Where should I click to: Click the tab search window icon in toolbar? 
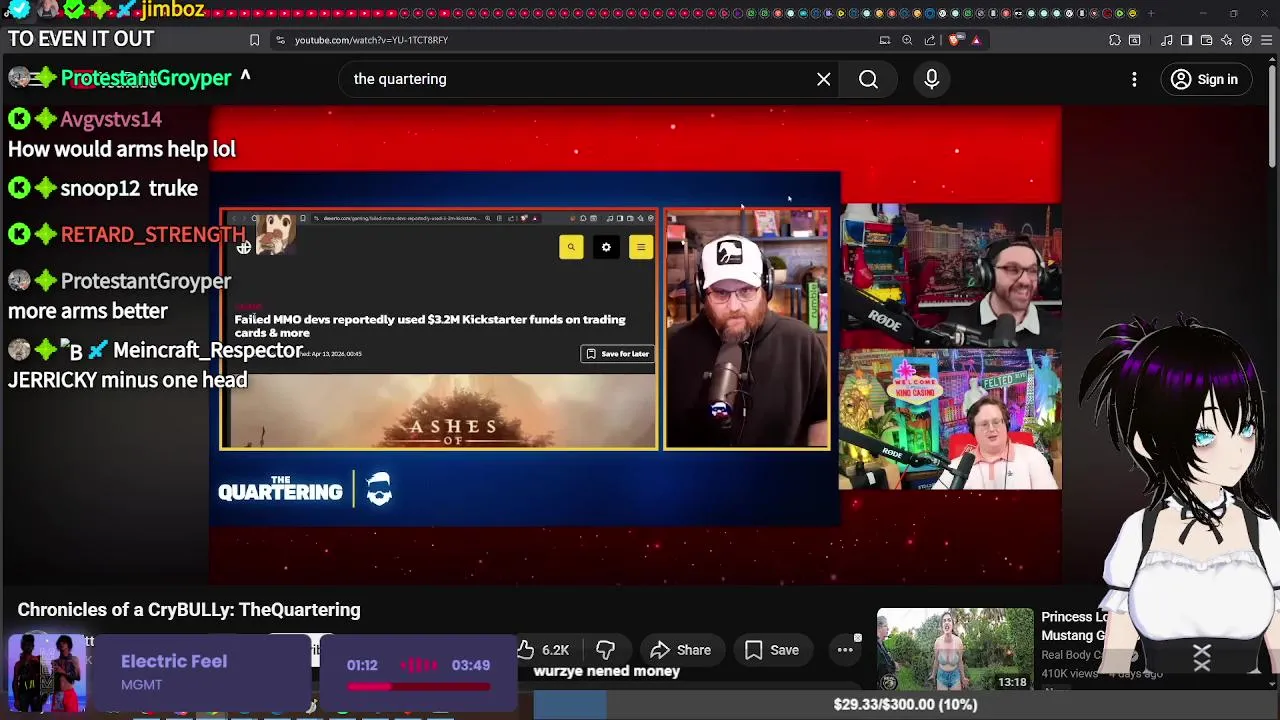(x=1135, y=40)
